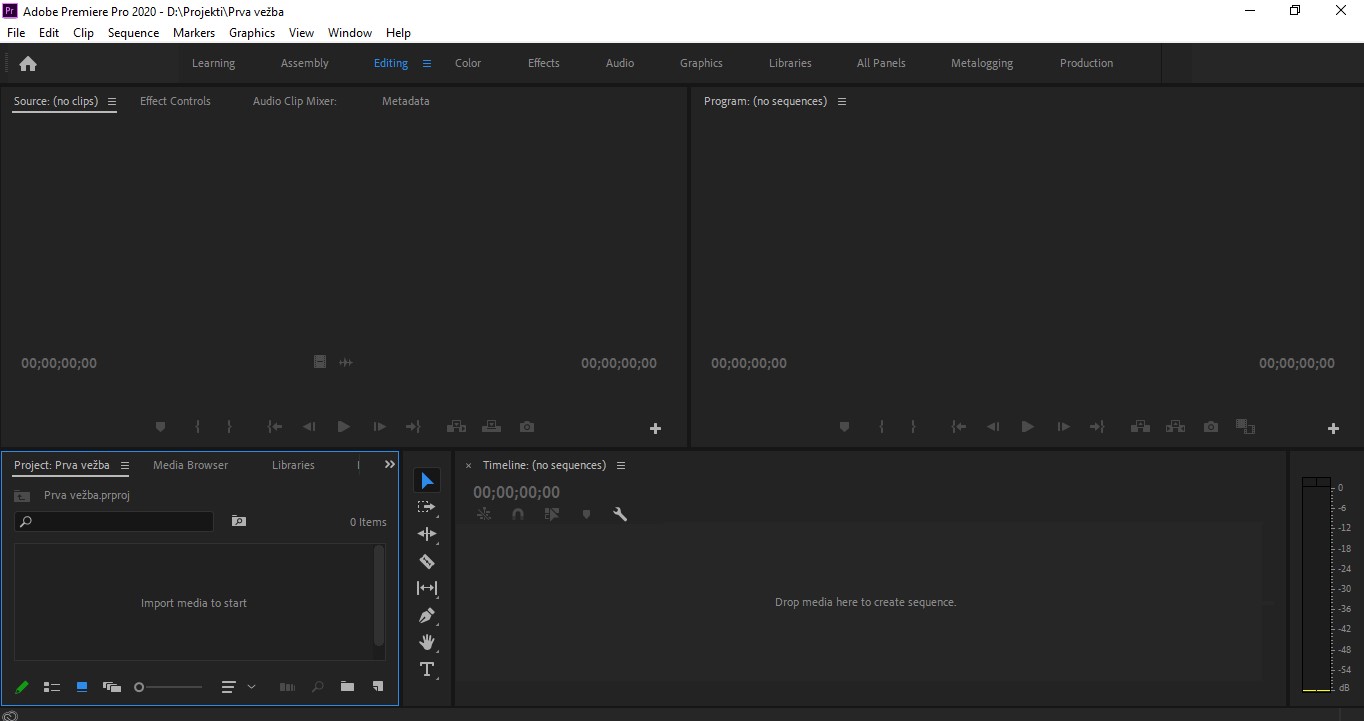
Task: Select the Razor tool
Action: [x=427, y=561]
